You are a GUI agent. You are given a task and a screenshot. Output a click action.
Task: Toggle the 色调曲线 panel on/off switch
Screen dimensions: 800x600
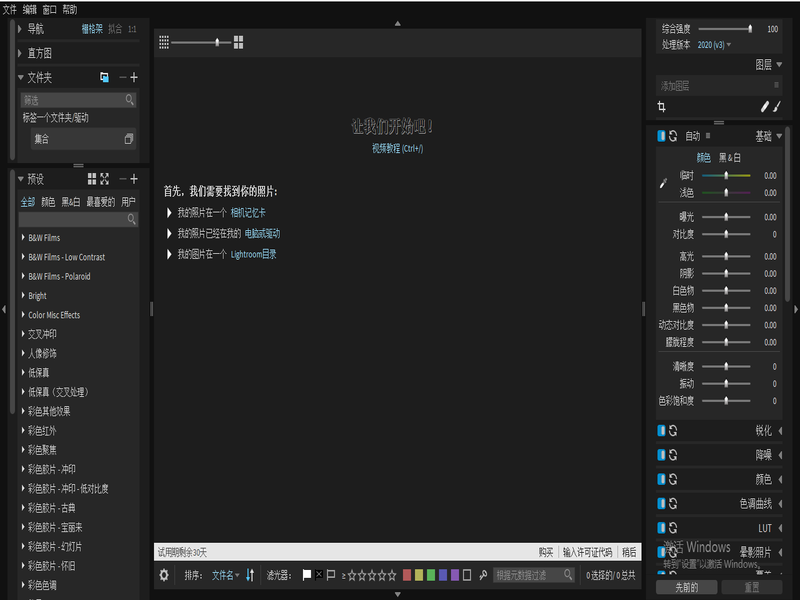pyautogui.click(x=661, y=504)
